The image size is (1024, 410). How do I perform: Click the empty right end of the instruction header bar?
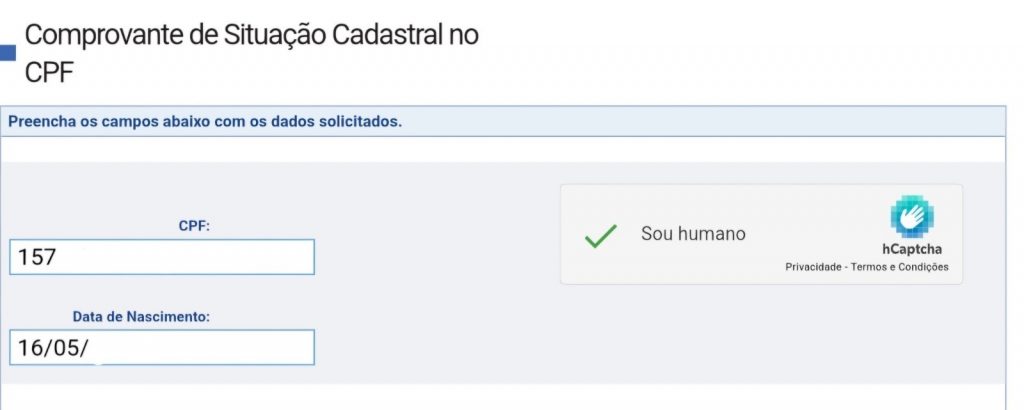click(800, 121)
